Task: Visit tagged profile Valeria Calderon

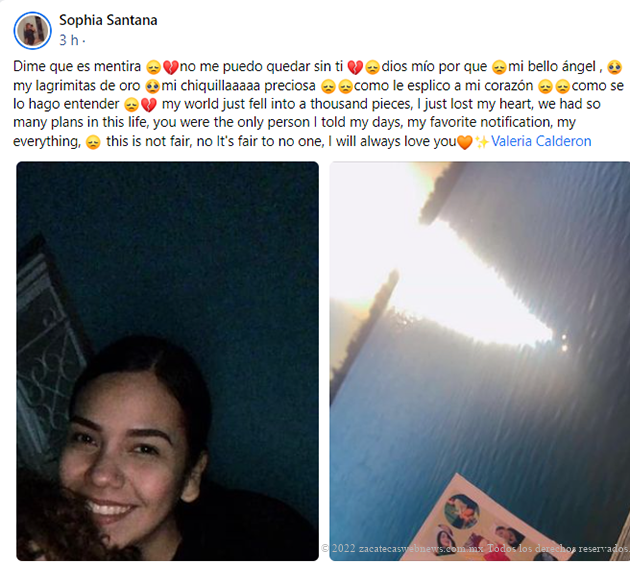Action: tap(541, 141)
